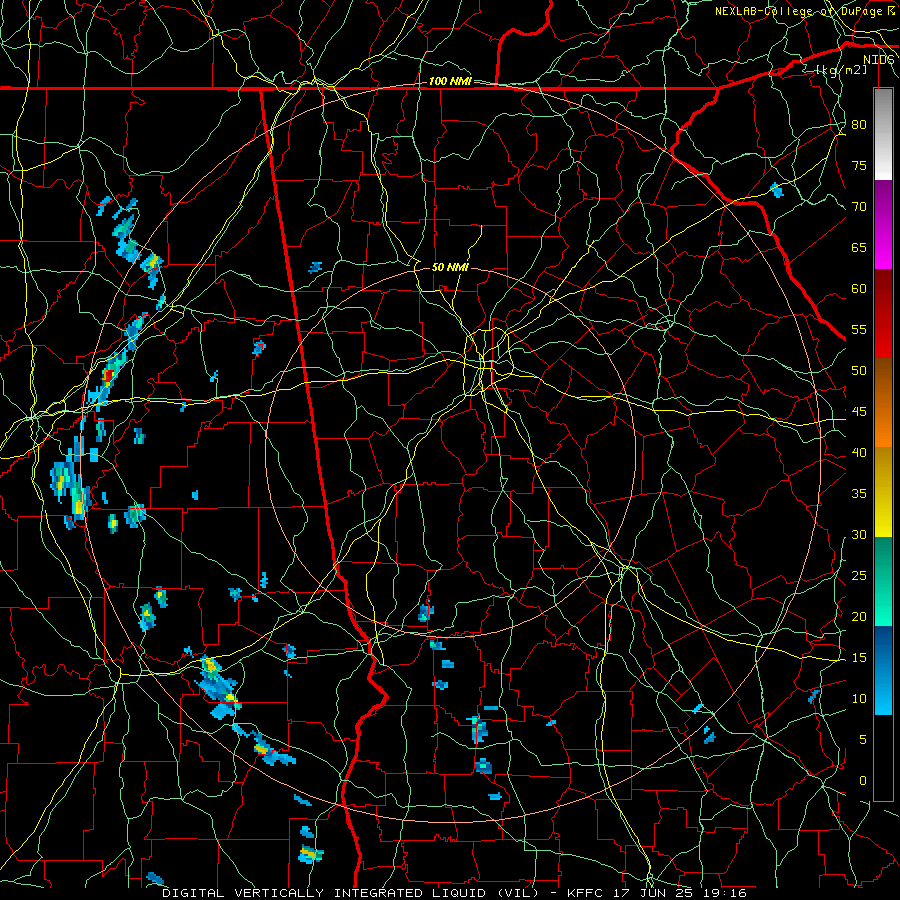This screenshot has height=900, width=900.
Task: Select the 55 value on the VIL scale
Action: click(859, 329)
